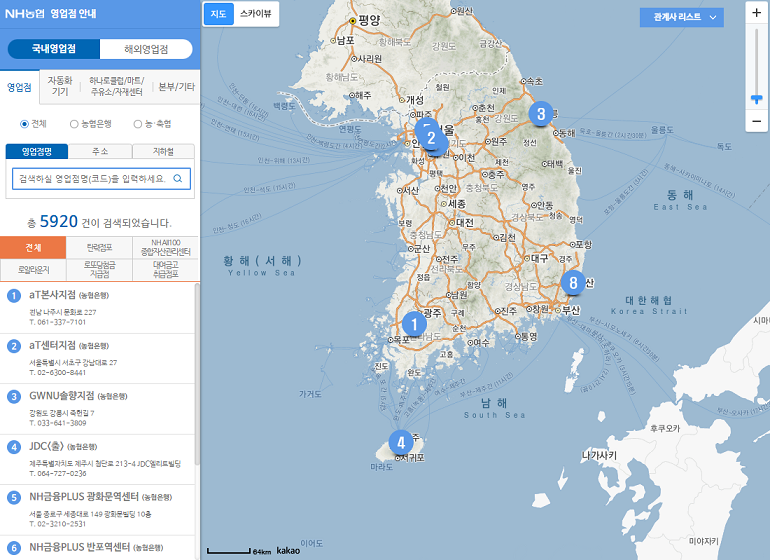Zoom in the map with the plus button
This screenshot has width=770, height=560.
point(756,13)
